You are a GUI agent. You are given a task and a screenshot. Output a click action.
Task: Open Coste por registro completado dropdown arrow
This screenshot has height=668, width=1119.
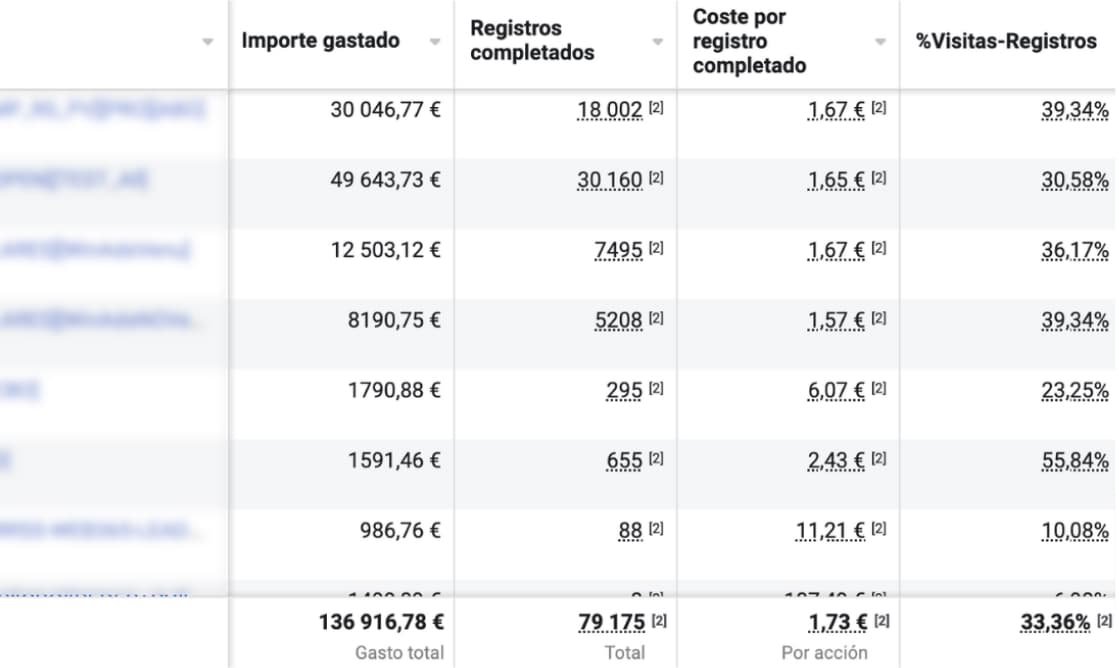coord(880,42)
